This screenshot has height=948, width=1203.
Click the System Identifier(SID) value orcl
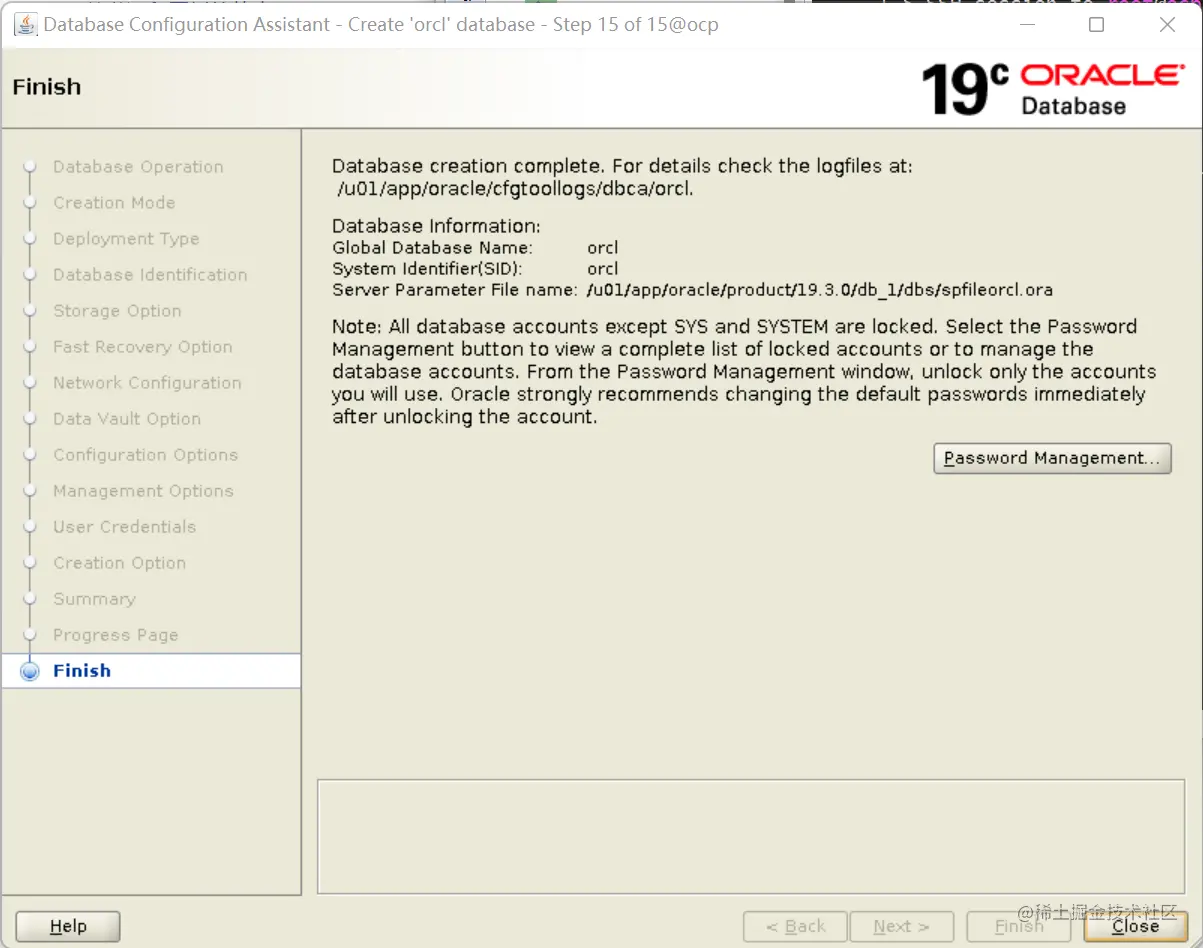pos(603,269)
